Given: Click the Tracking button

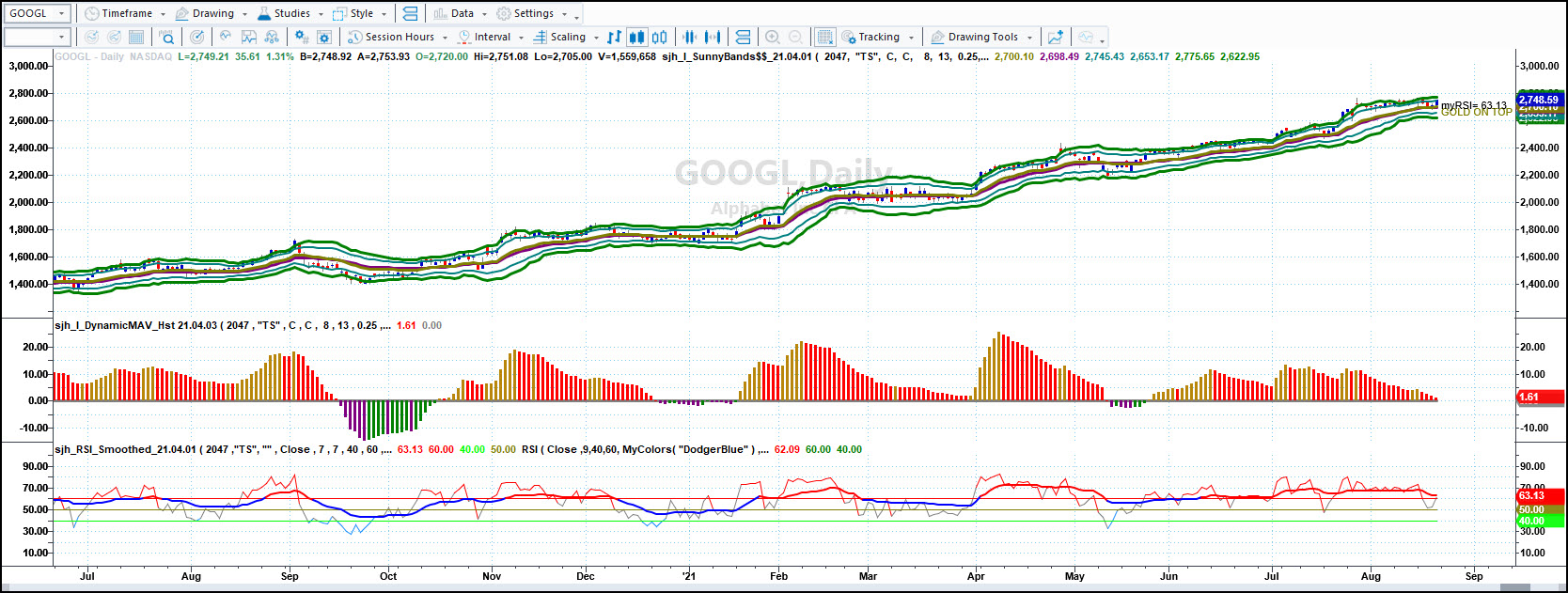Looking at the screenshot, I should tap(870, 37).
